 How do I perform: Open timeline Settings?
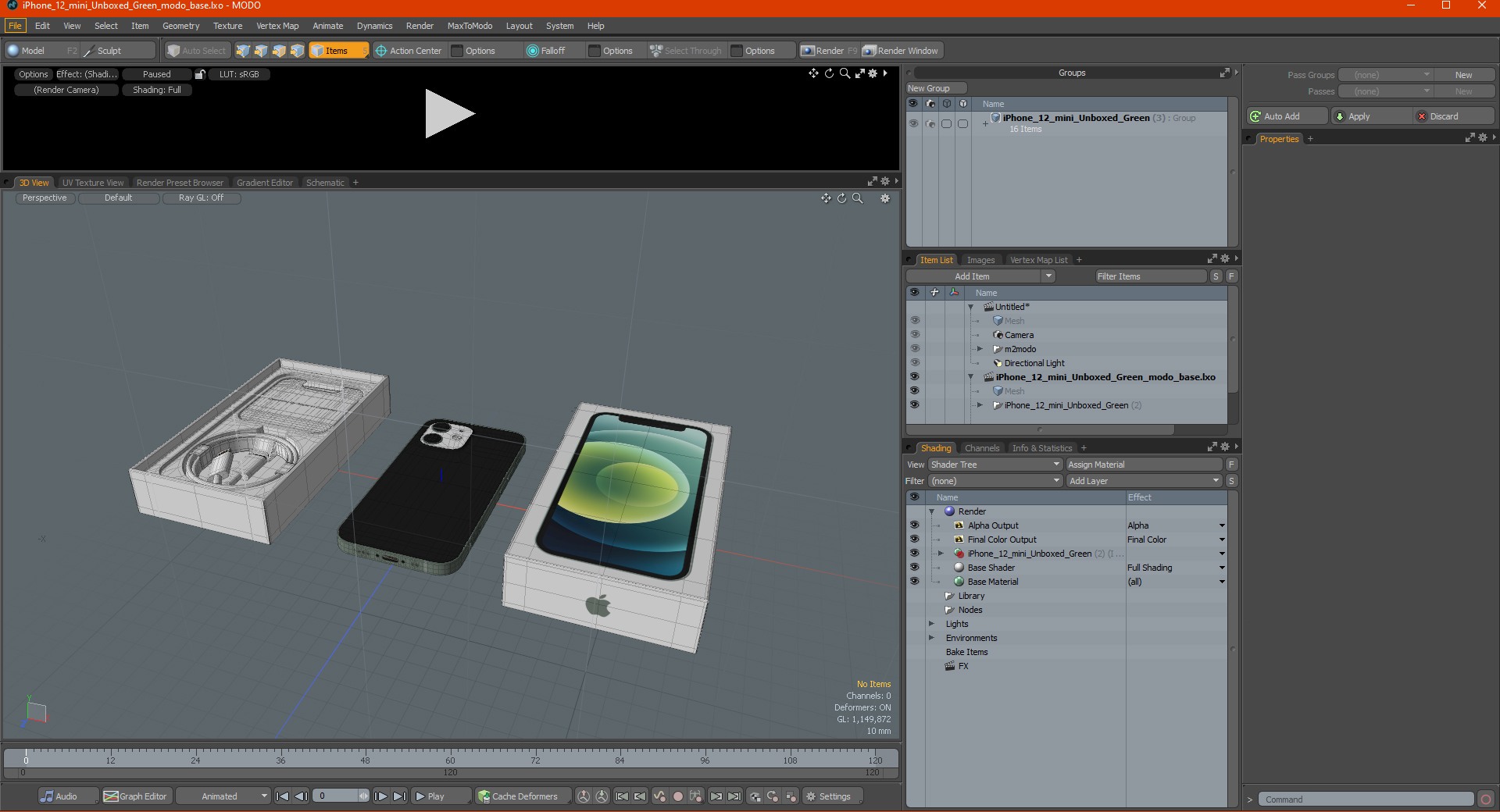click(833, 796)
